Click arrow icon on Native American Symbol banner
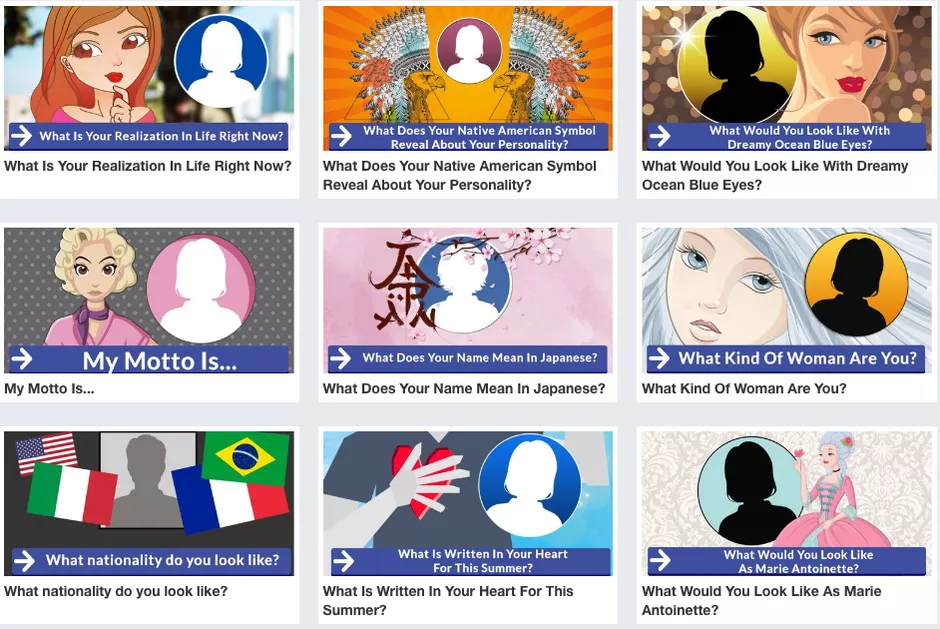Viewport: 940px width, 629px height. [341, 136]
